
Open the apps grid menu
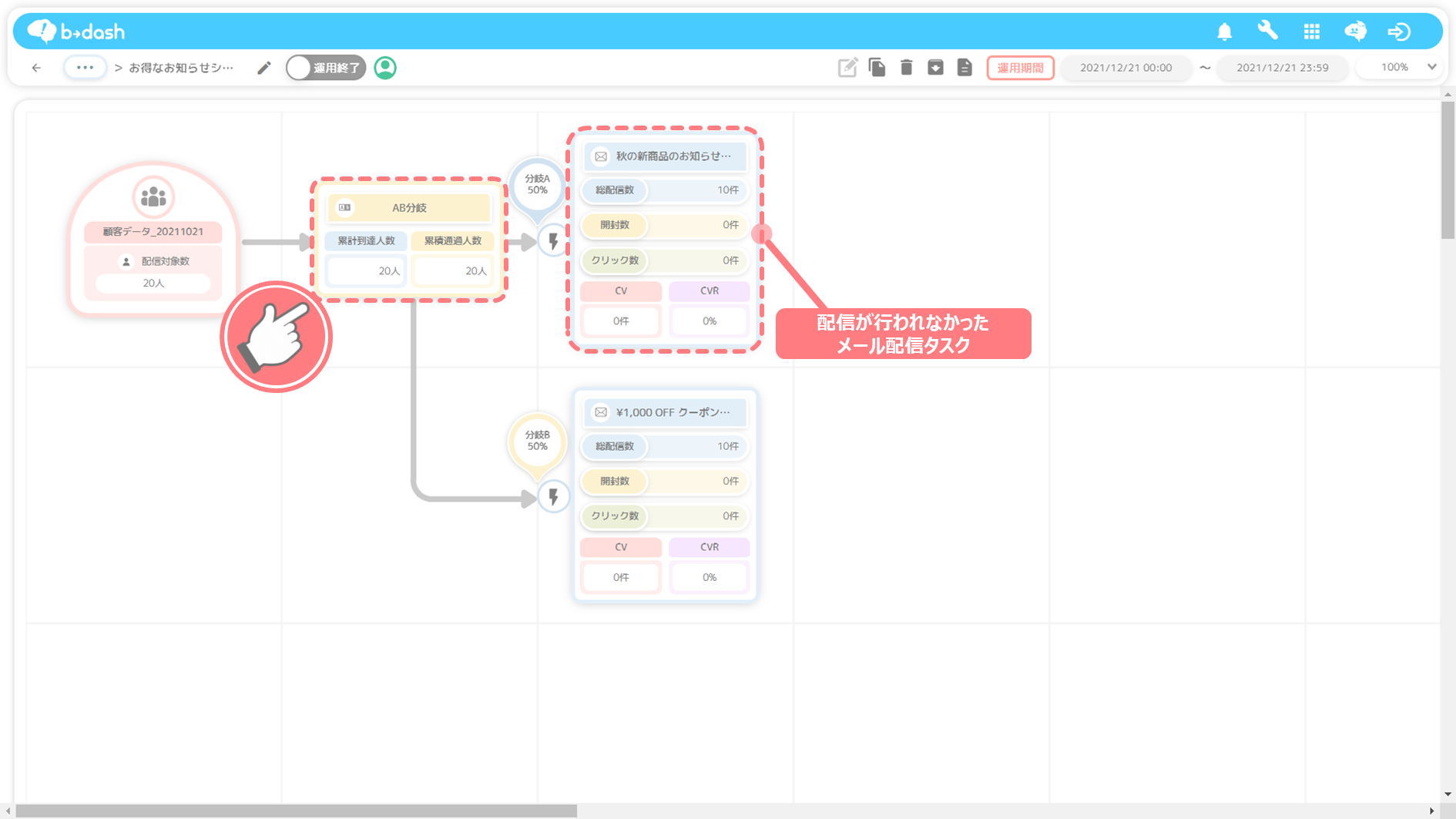click(x=1311, y=32)
